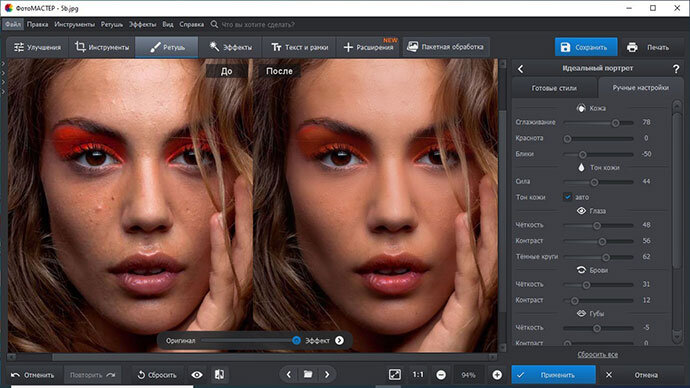
Task: Go back with the panel's left arrow
Action: coord(521,69)
